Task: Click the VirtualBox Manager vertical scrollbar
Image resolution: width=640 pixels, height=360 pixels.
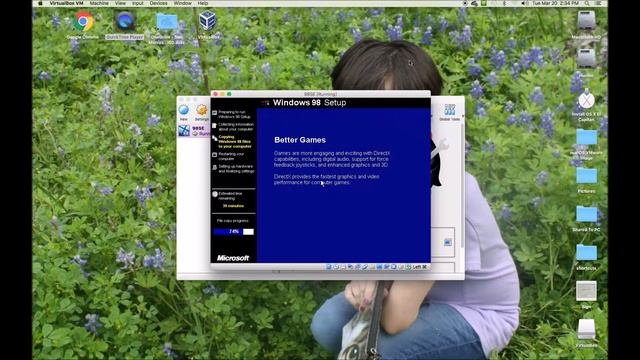Action: (462, 186)
